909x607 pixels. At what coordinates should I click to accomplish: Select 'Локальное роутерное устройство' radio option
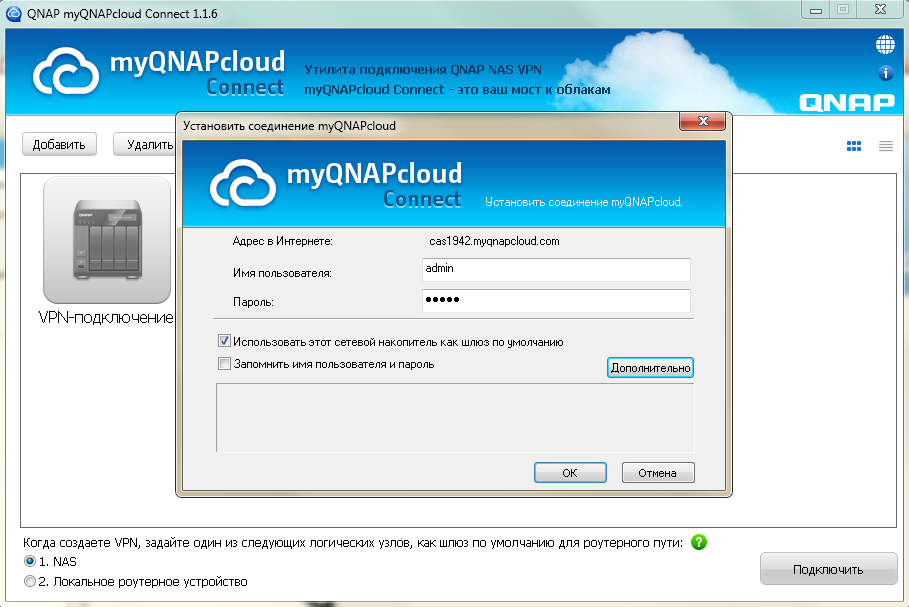pos(30,581)
